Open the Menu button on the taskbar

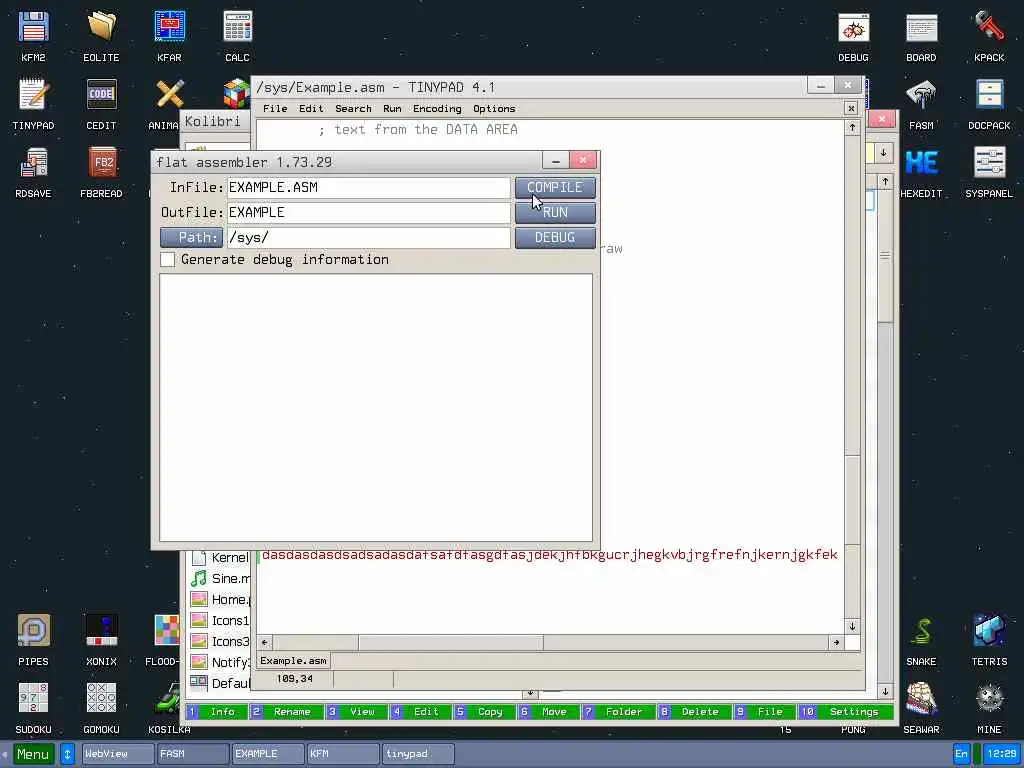coord(33,754)
